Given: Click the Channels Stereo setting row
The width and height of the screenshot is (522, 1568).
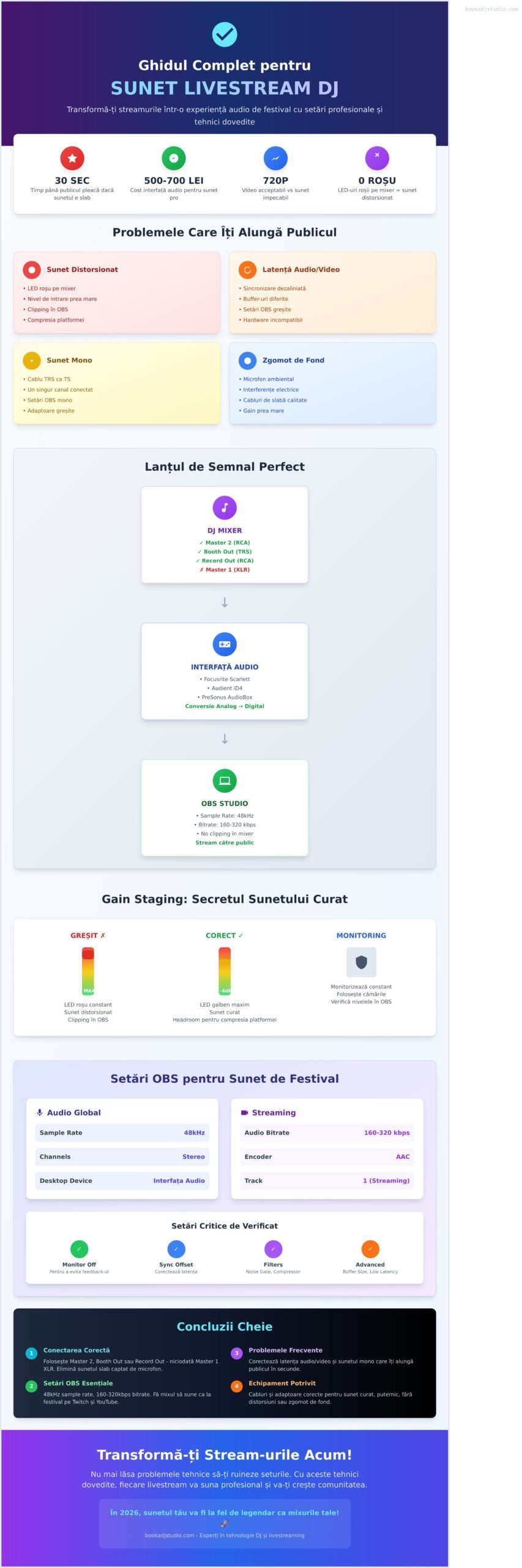Looking at the screenshot, I should (x=122, y=1156).
